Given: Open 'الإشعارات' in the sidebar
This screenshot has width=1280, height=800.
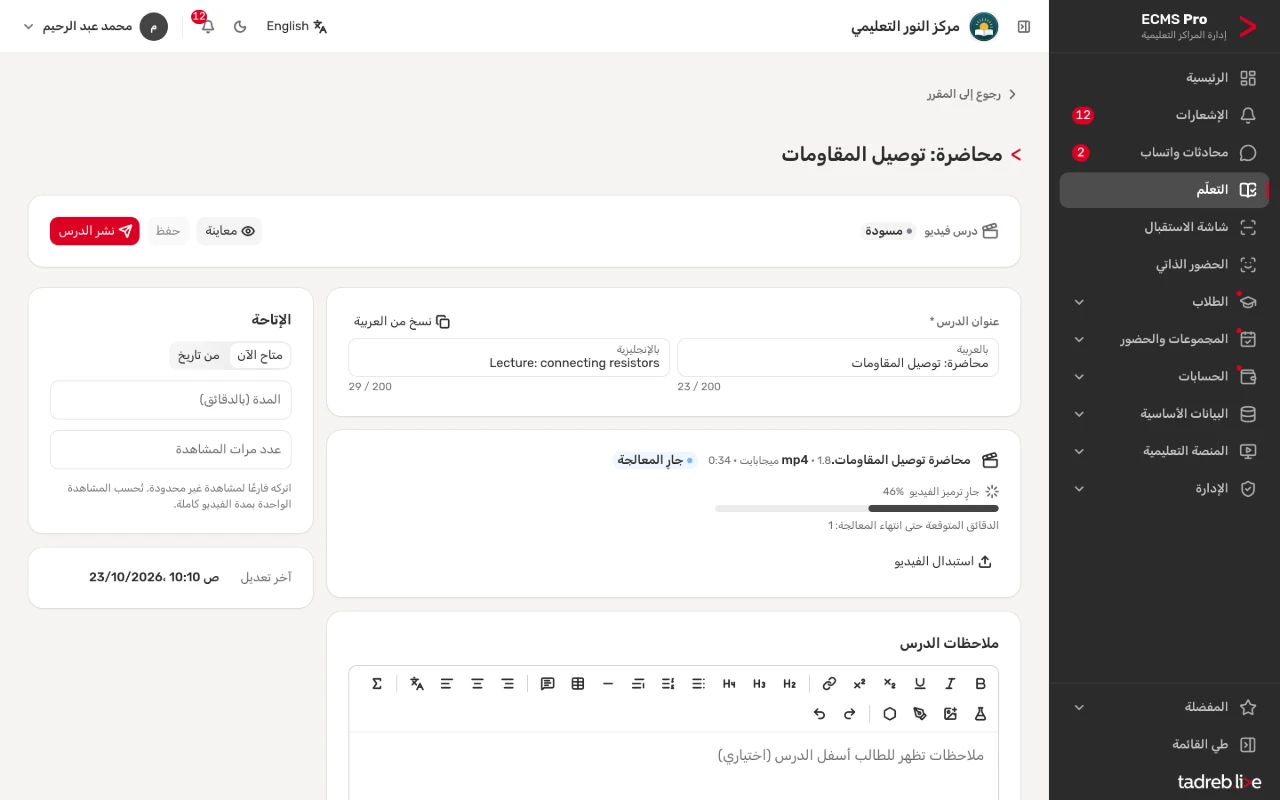Looking at the screenshot, I should (1164, 115).
